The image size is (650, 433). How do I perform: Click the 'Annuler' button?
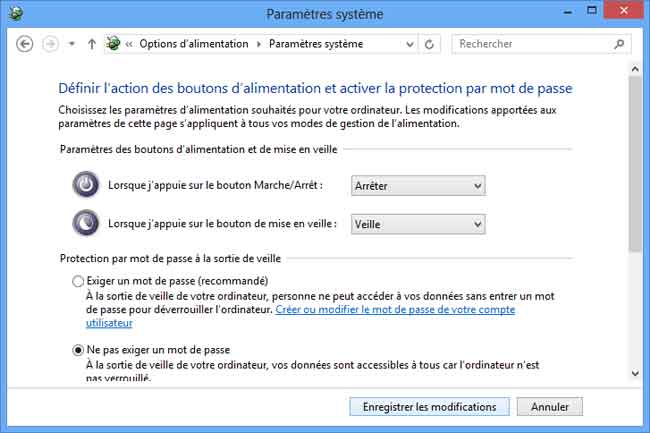(550, 407)
